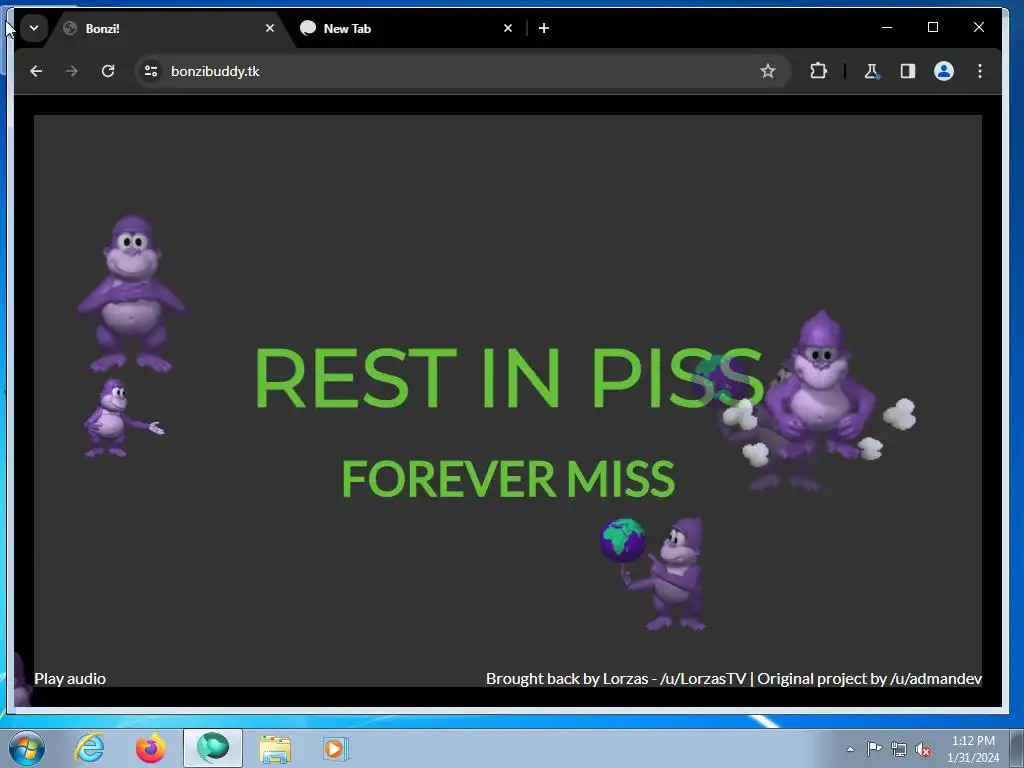Click the Play audio link
The width and height of the screenshot is (1024, 768).
pyautogui.click(x=70, y=679)
